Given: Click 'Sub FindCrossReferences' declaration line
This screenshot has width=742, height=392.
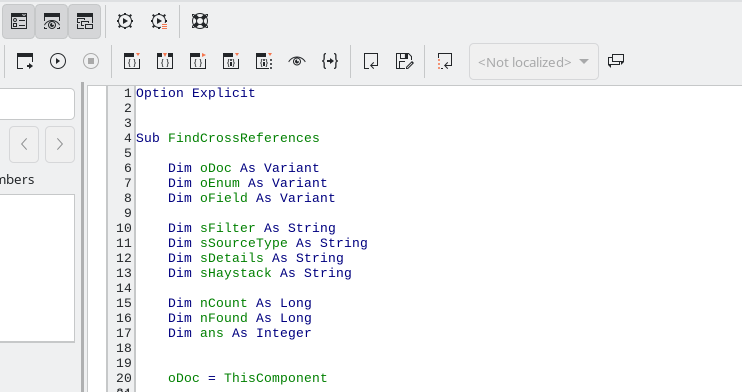Looking at the screenshot, I should (228, 138).
